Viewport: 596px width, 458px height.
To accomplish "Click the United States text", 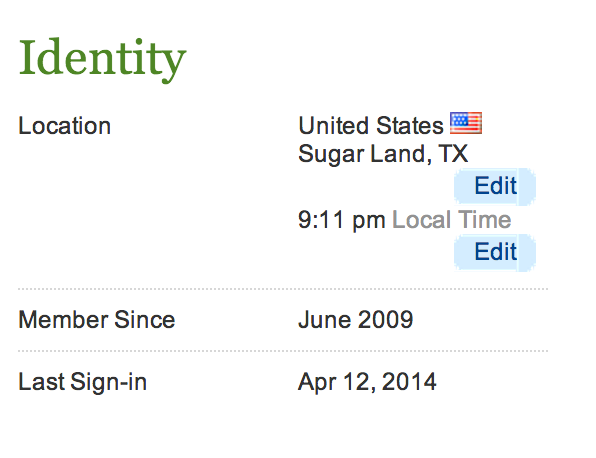I will 371,125.
